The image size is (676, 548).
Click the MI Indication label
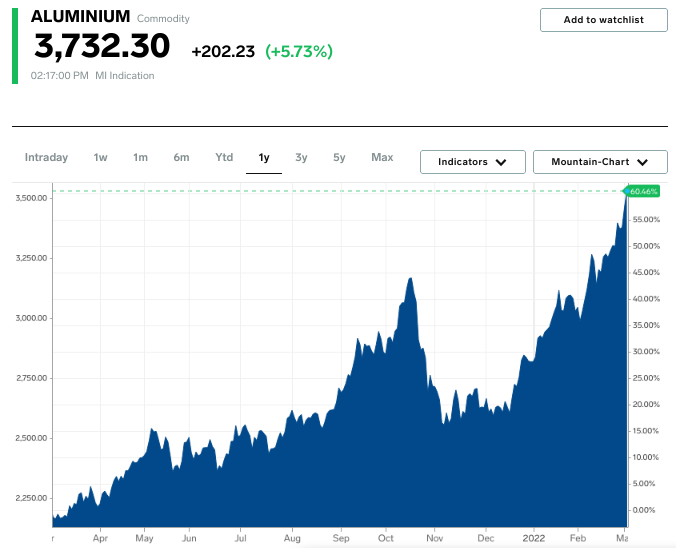[x=125, y=76]
